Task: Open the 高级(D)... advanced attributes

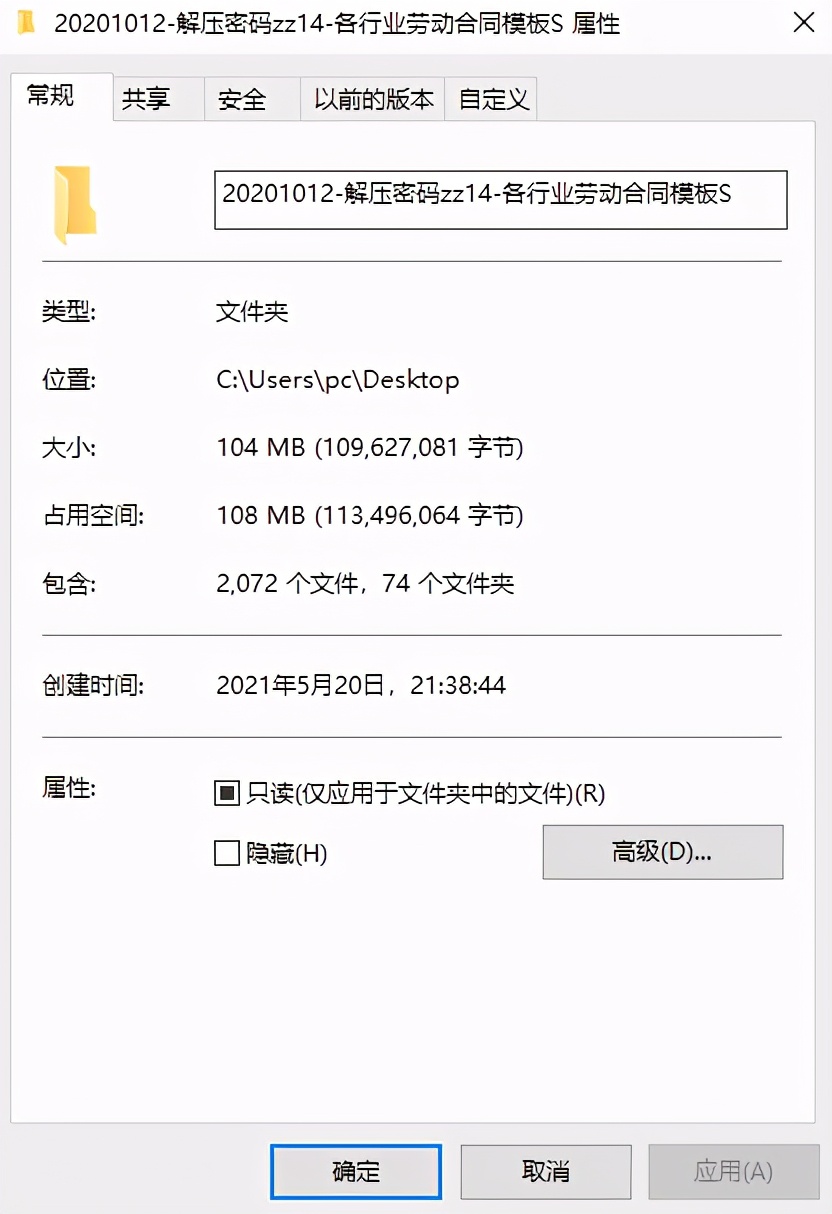Action: tap(663, 852)
